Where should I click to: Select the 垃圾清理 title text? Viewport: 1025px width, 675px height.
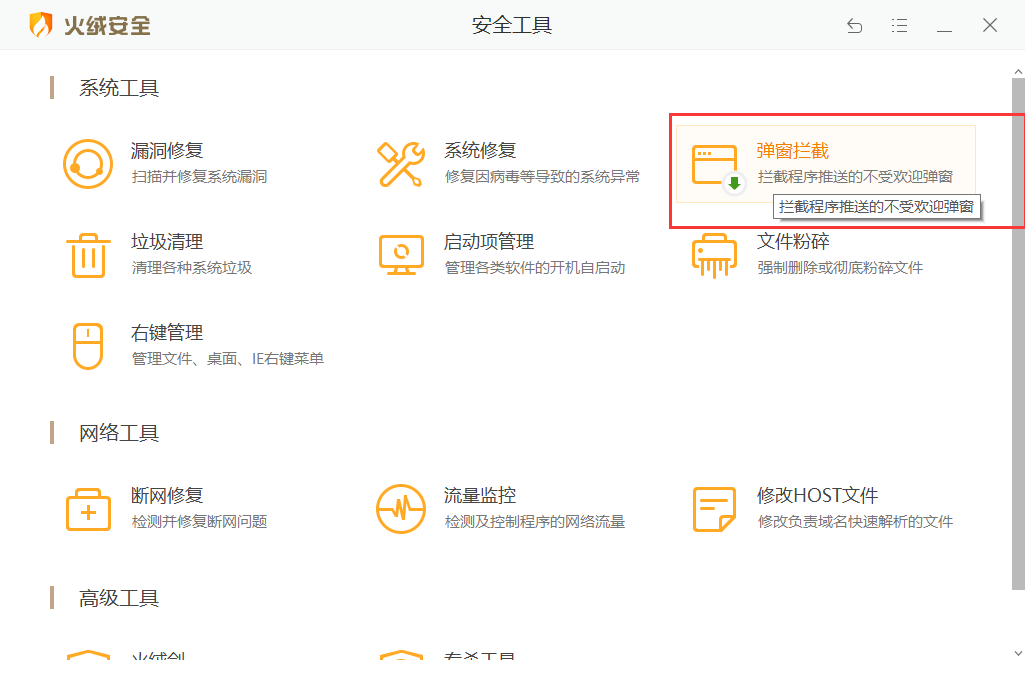click(167, 242)
